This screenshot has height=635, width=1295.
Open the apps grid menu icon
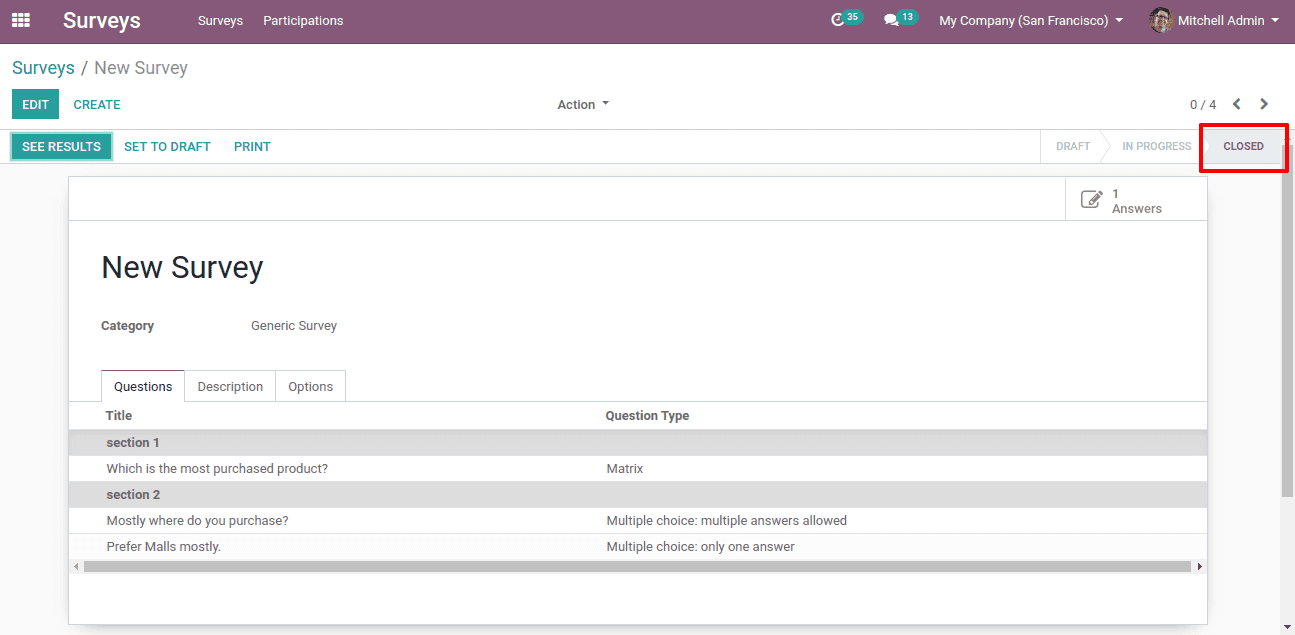pos(21,20)
